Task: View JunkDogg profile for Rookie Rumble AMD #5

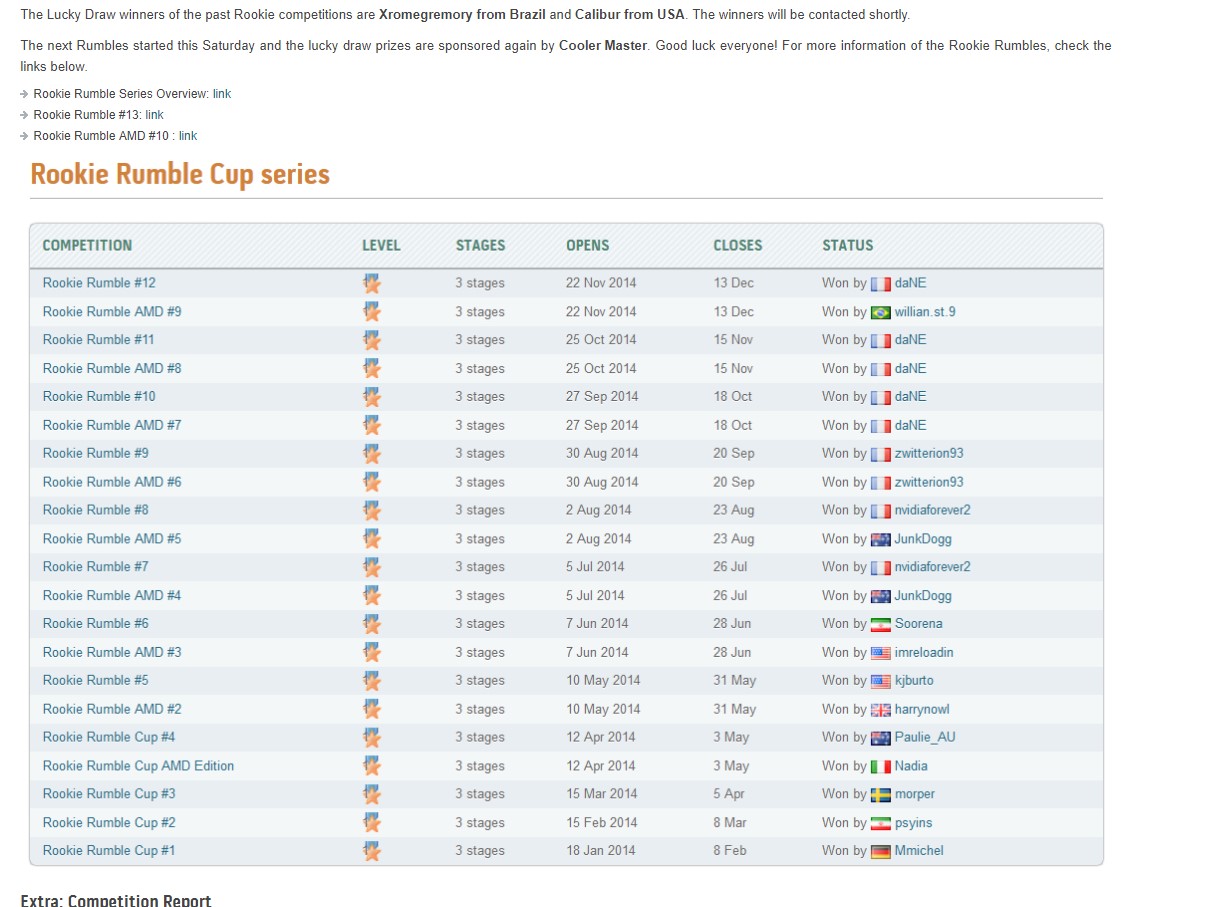Action: tap(922, 539)
